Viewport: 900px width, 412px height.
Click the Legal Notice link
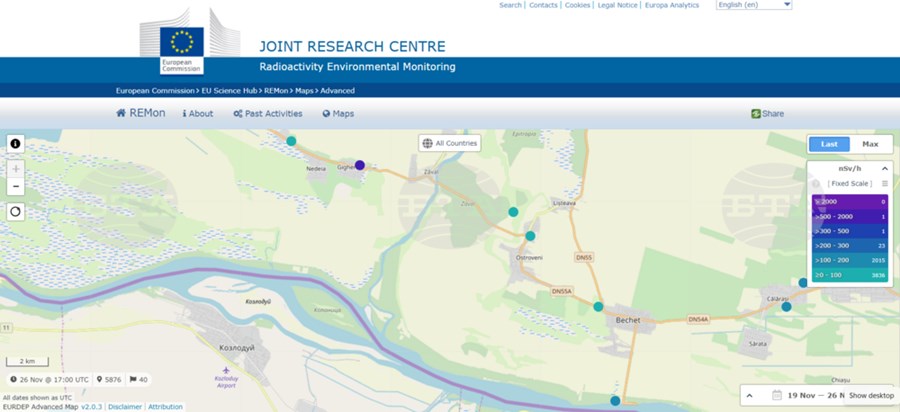click(618, 5)
